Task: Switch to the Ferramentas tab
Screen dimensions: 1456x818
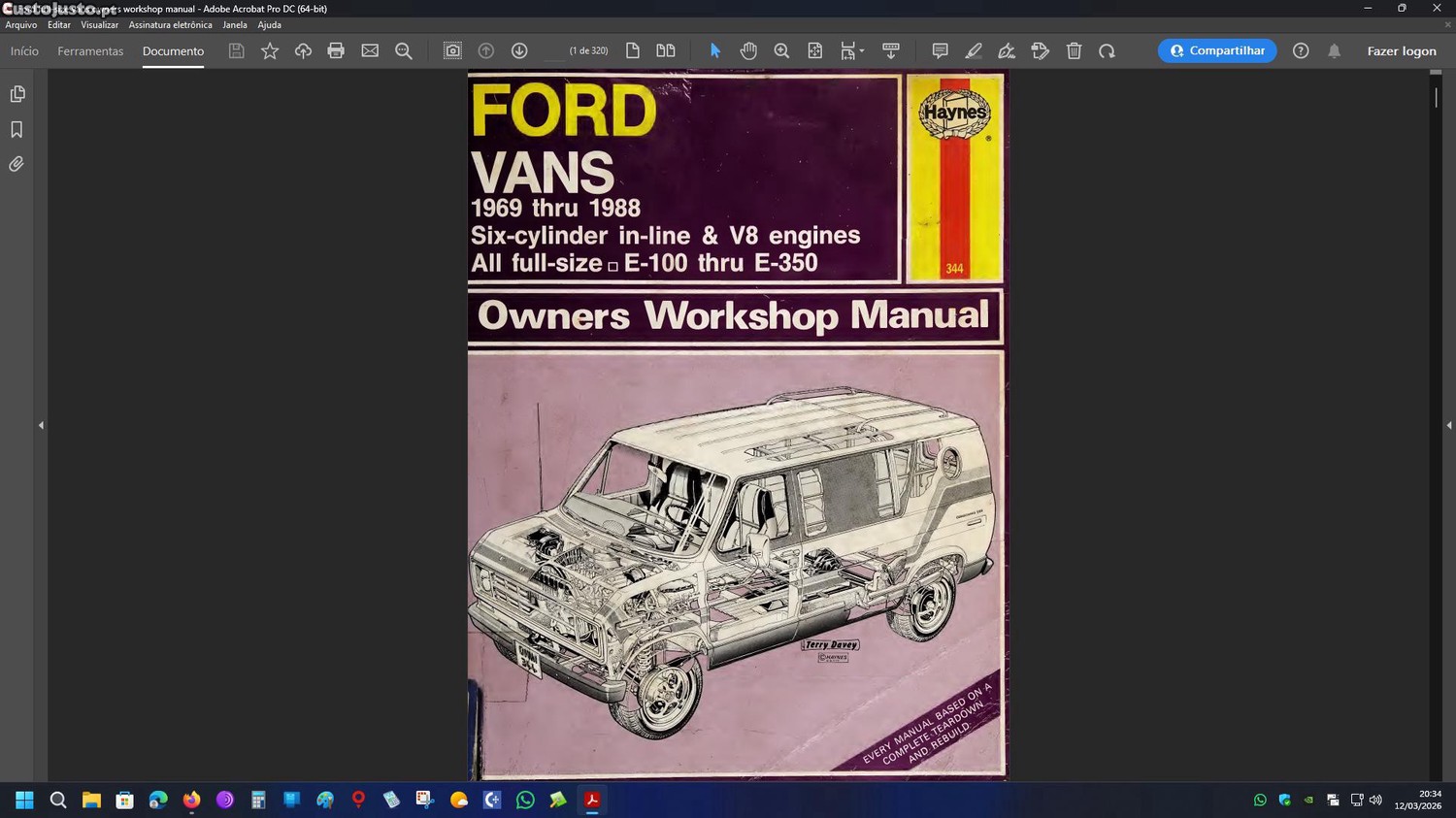Action: (x=90, y=51)
